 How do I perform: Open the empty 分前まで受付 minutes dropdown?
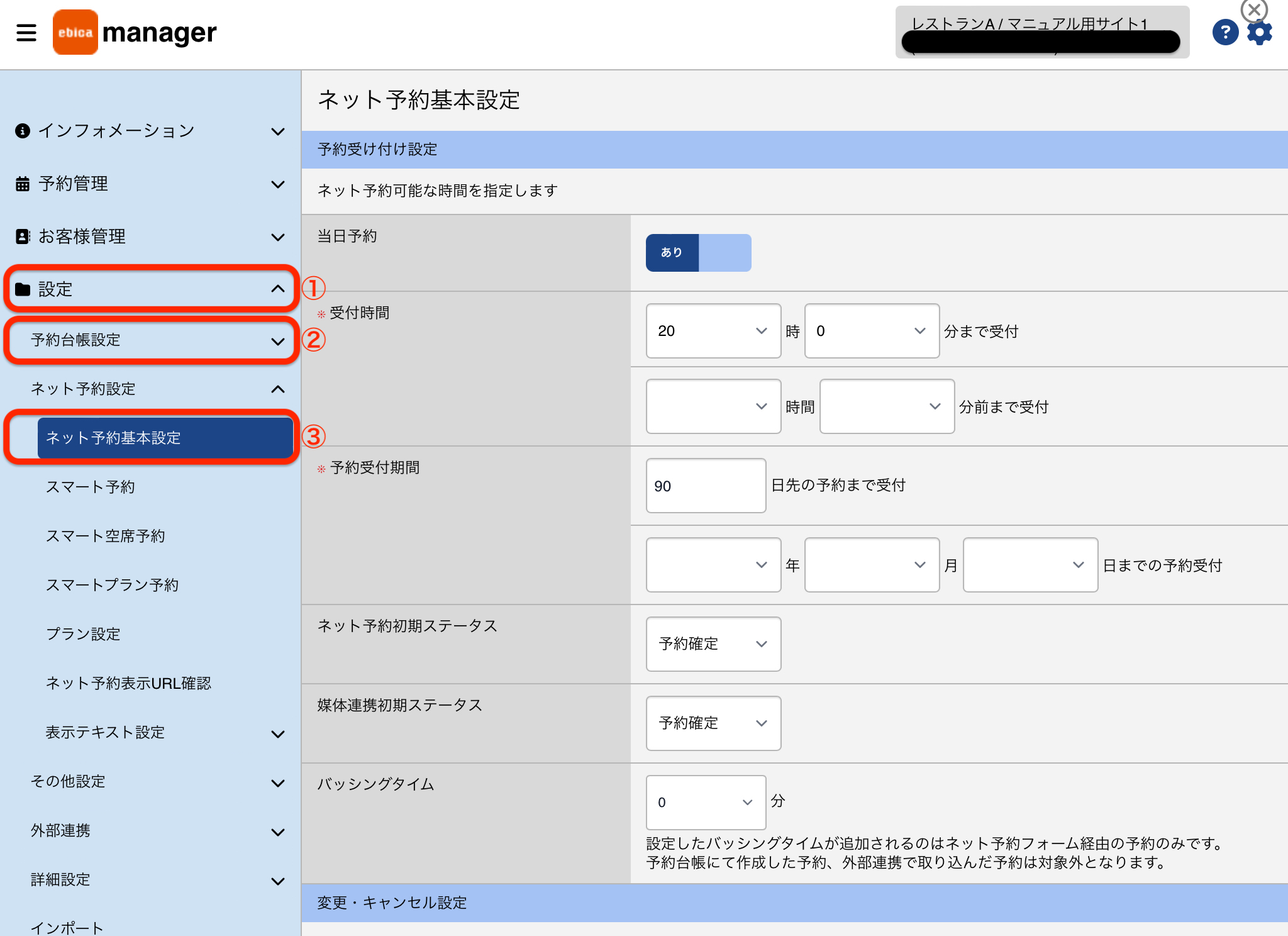(887, 406)
